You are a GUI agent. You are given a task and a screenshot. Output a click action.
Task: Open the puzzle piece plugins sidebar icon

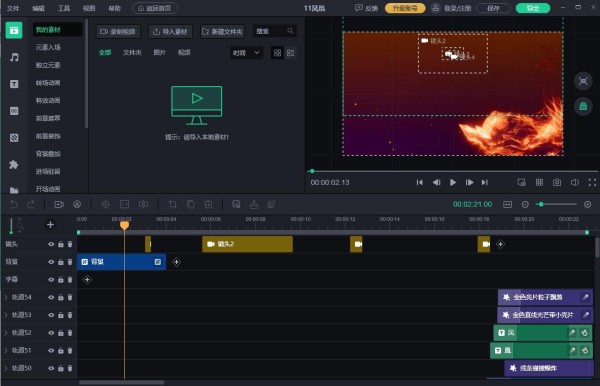(14, 164)
